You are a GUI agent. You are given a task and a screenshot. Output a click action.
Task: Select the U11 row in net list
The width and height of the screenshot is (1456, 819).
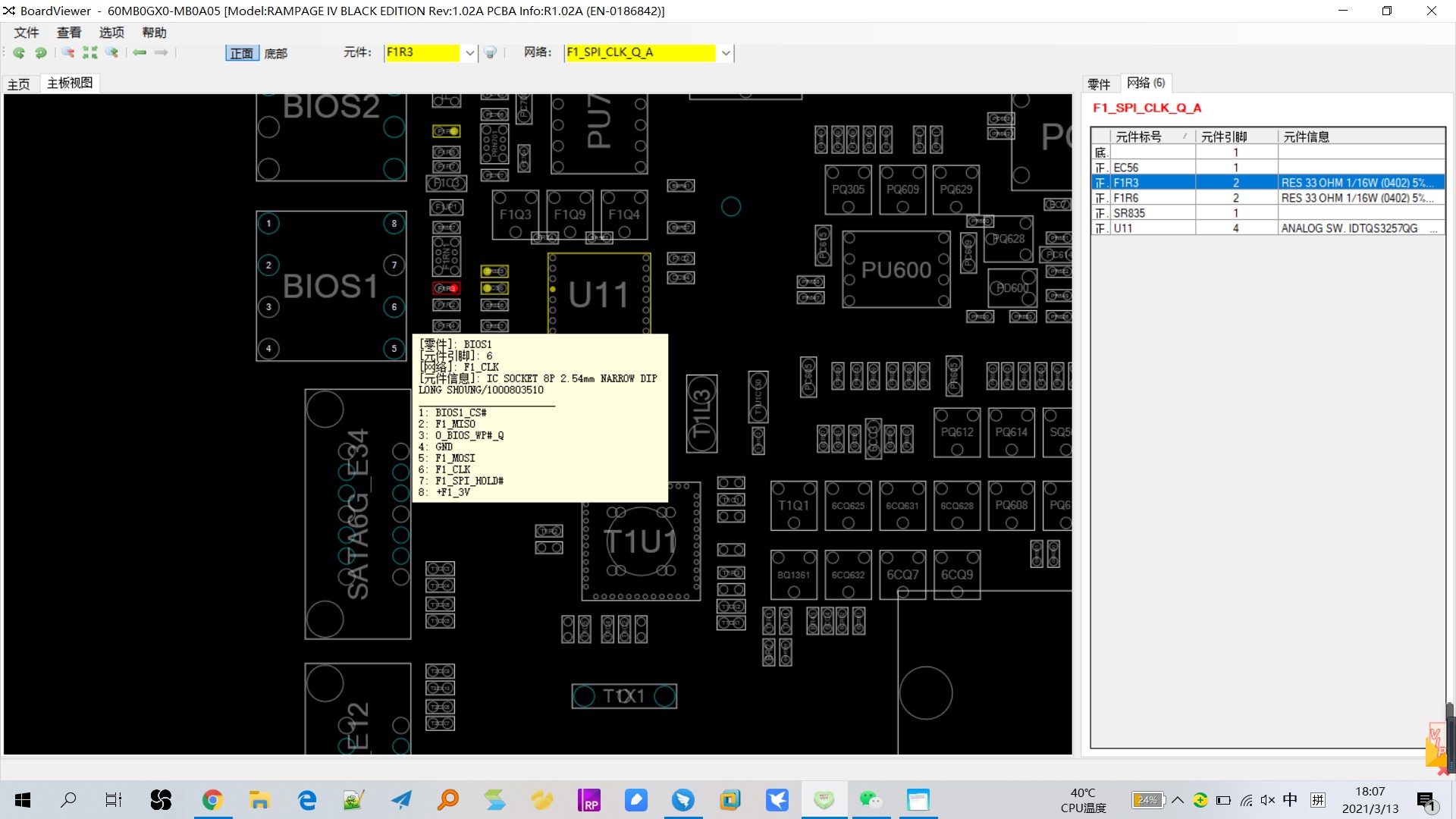pos(1268,228)
